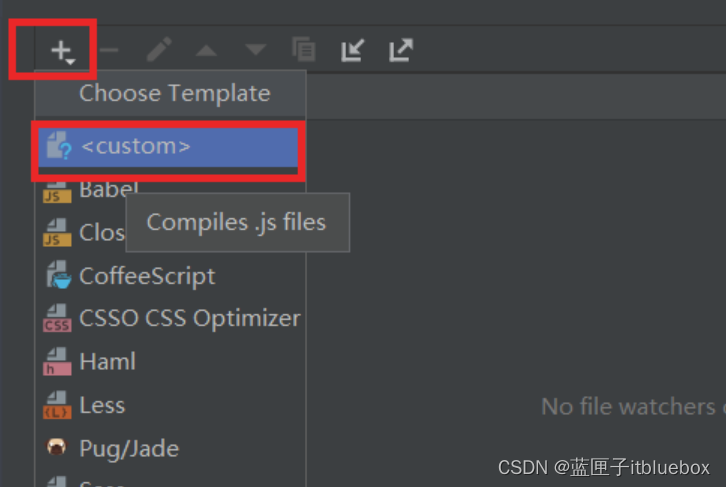Screen dimensions: 726x487
Task: Pick the partially hidden Closure Compiler entry
Action: click(101, 233)
